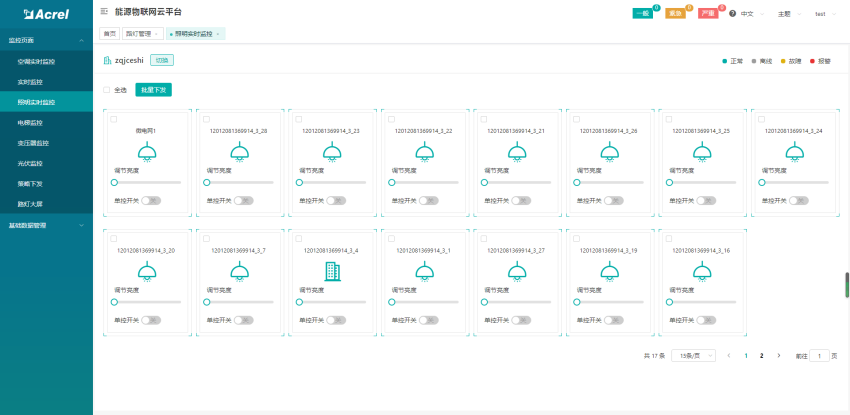Click the lamp icon for device 12012081369914_3_16
The width and height of the screenshot is (850, 415).
pyautogui.click(x=700, y=271)
